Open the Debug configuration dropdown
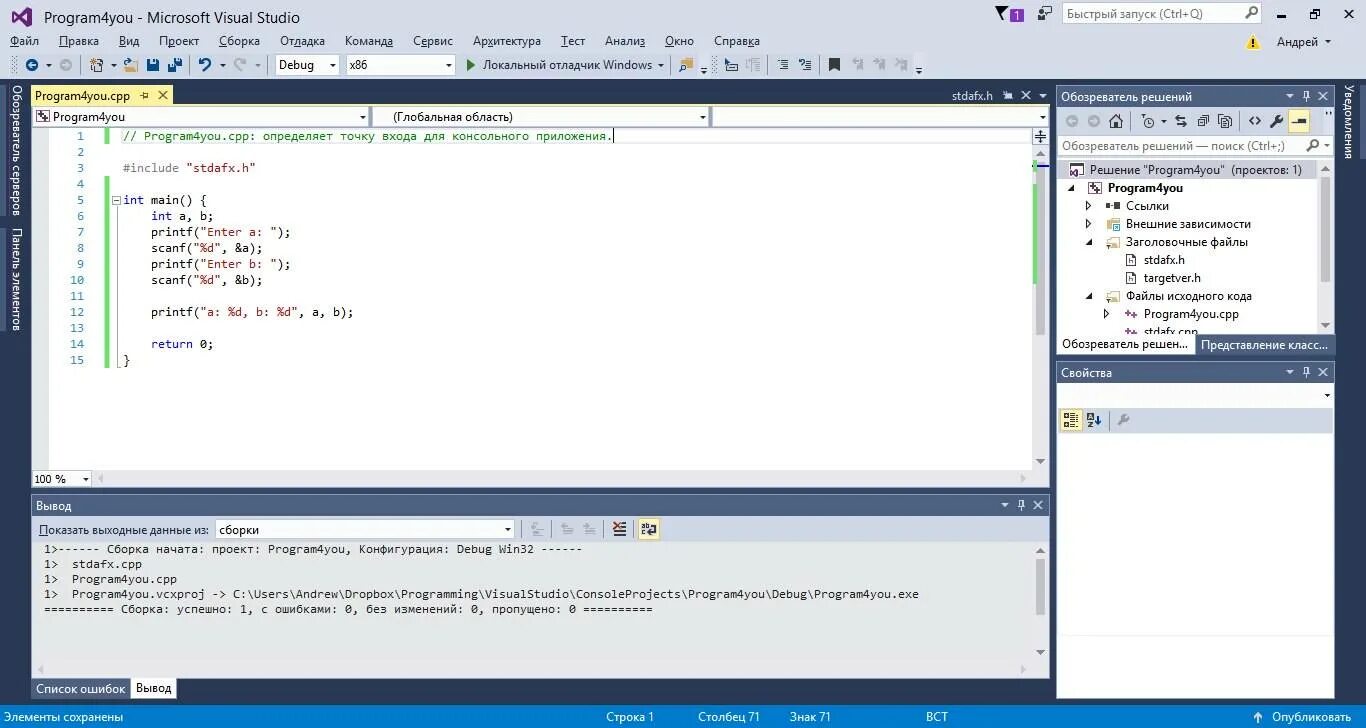 308,65
